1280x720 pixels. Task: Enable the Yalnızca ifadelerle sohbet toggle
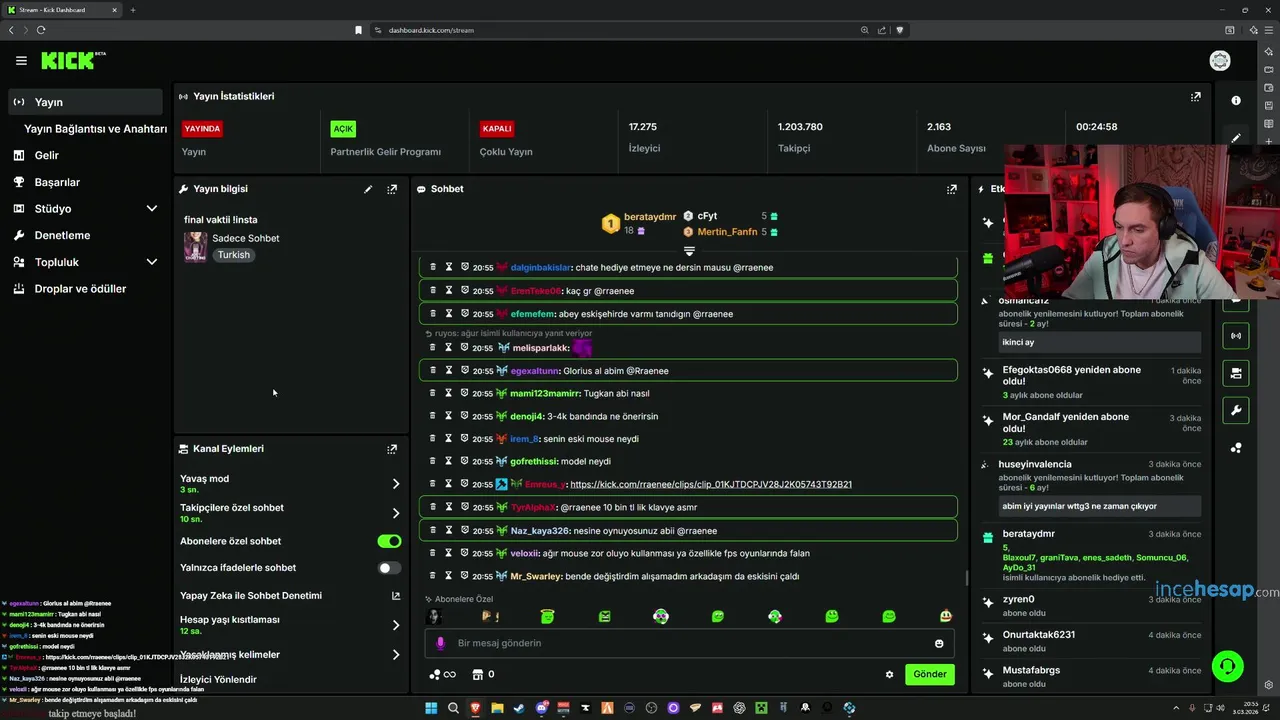tap(389, 568)
